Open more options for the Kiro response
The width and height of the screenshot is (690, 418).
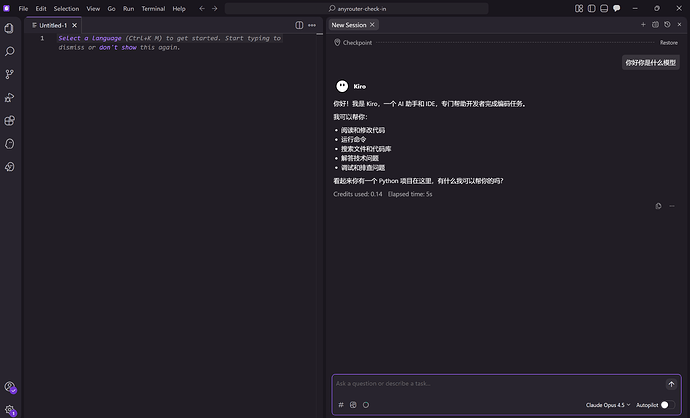(x=672, y=206)
